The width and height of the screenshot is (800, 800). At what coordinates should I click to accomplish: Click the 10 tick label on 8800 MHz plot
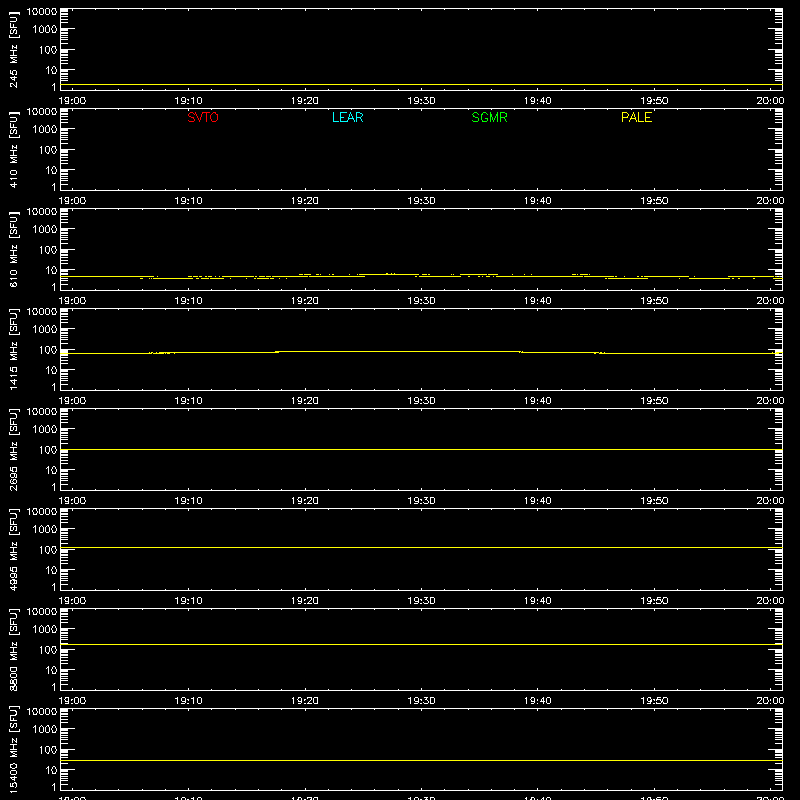point(51,670)
